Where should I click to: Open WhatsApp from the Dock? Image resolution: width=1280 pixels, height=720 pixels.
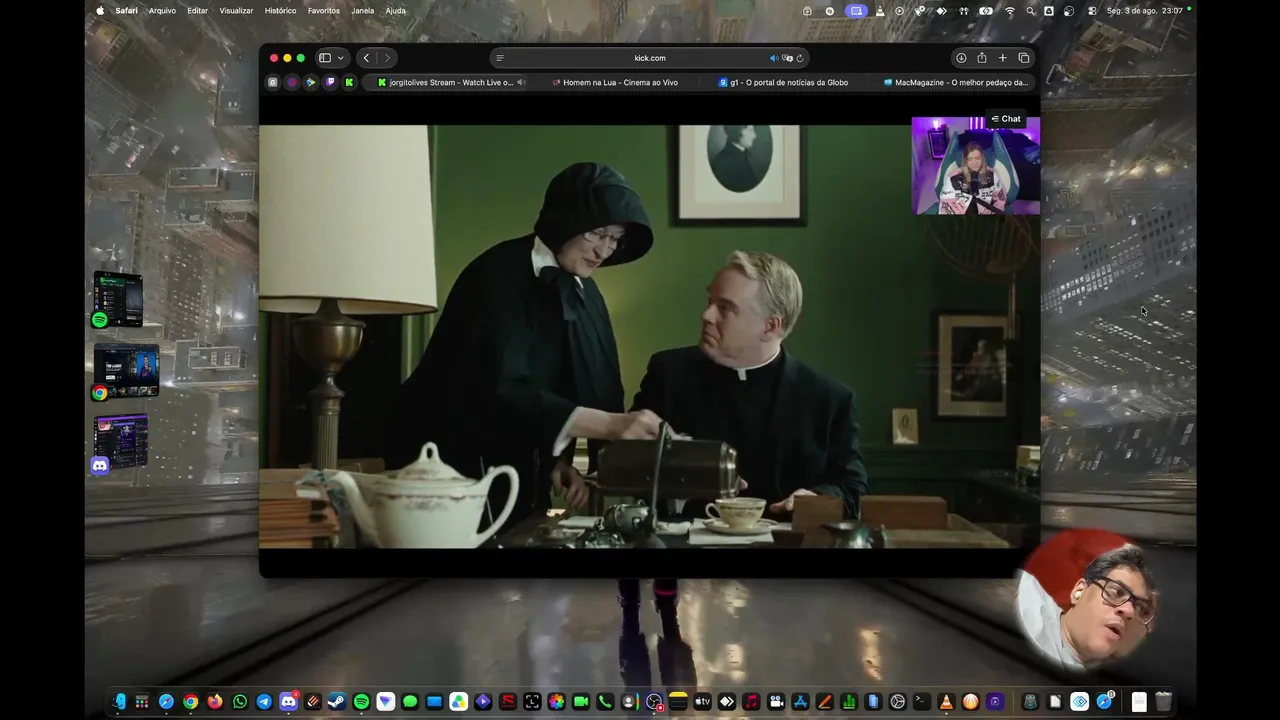[x=240, y=702]
